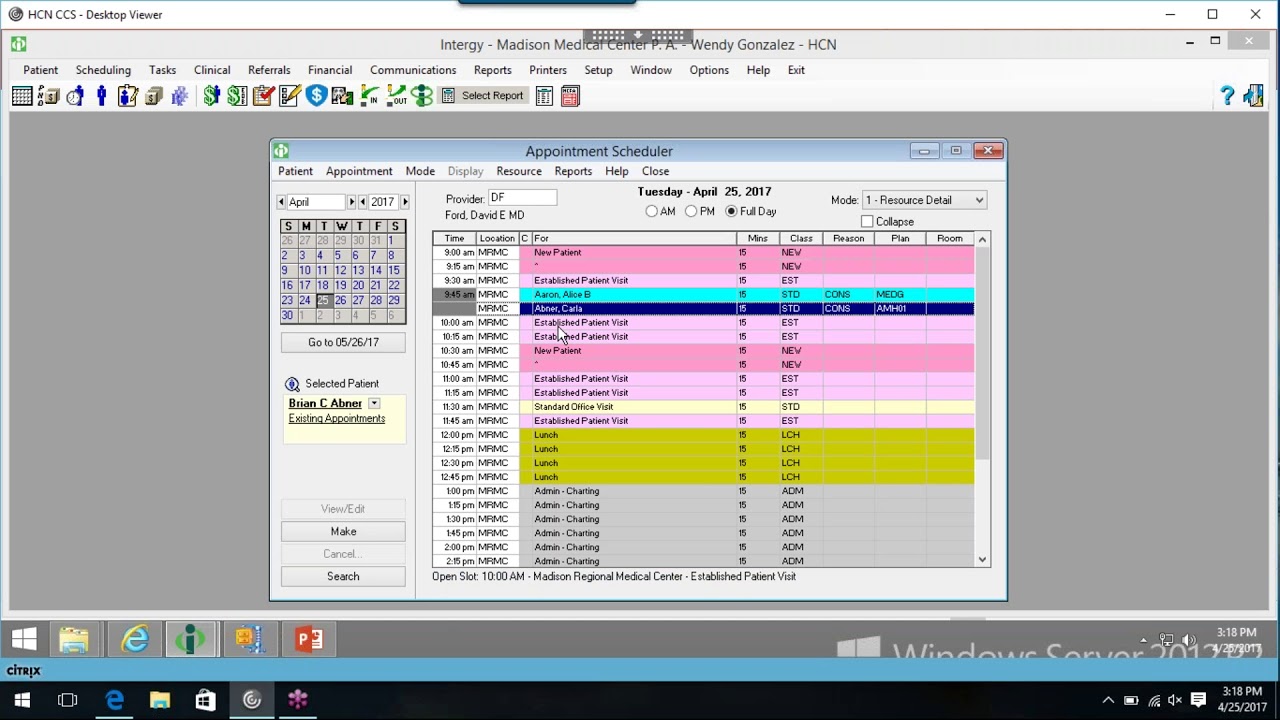Screen dimensions: 1280x720
Task: Open Internet Explorer from inner taskbar
Action: [x=134, y=639]
